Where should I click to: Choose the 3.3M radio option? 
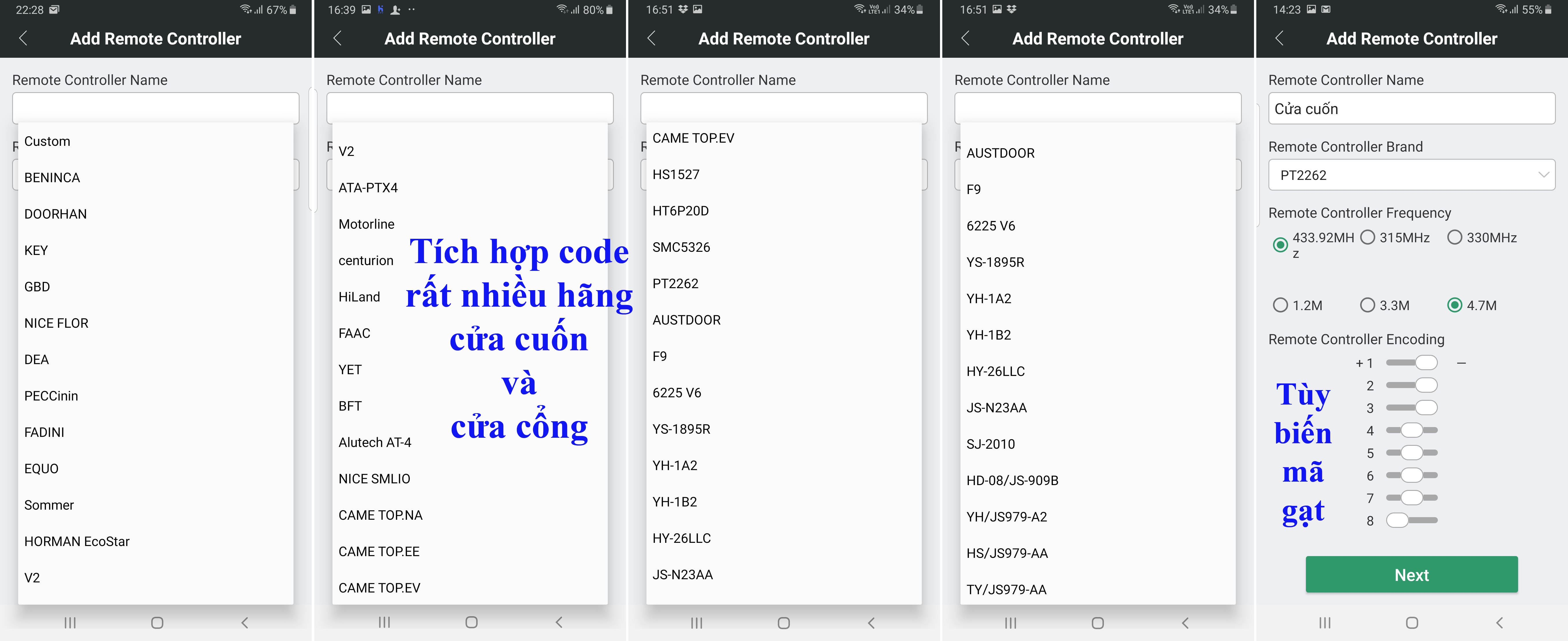1368,305
